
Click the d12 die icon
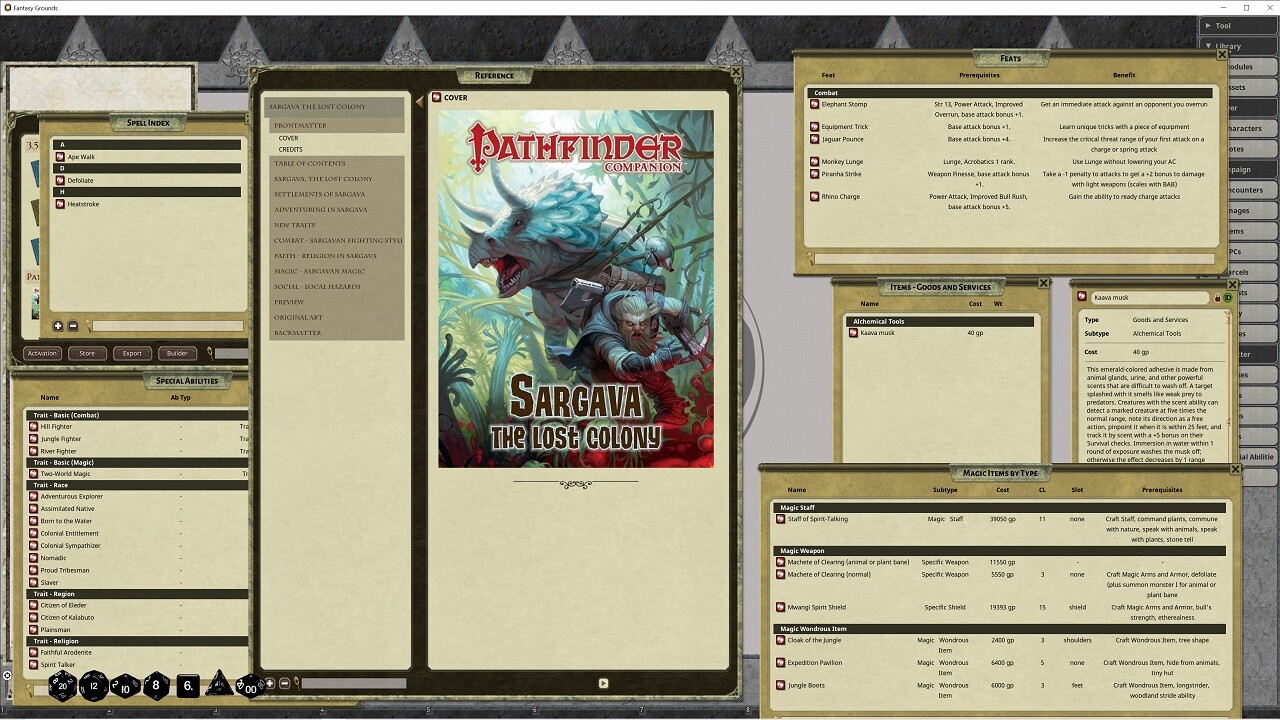pyautogui.click(x=94, y=686)
